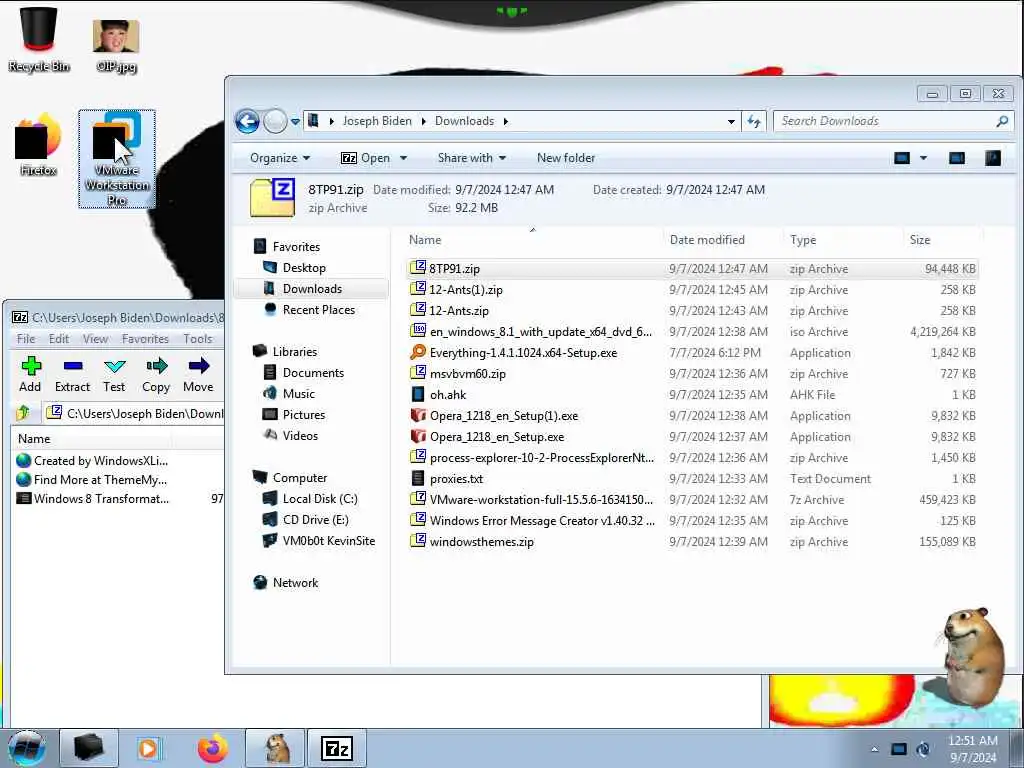
Task: Click the Copy button in 7-Zip
Action: tap(156, 374)
